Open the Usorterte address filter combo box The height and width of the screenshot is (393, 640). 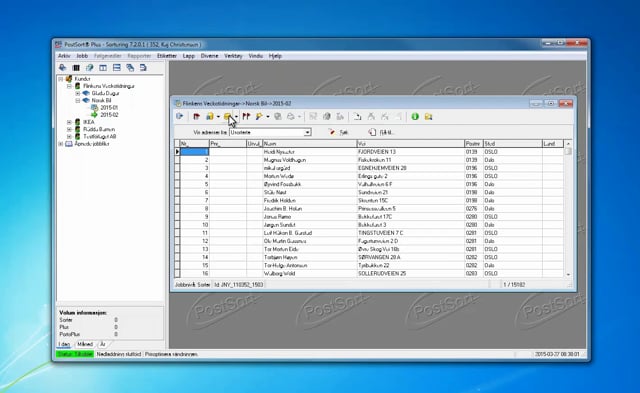click(x=270, y=132)
